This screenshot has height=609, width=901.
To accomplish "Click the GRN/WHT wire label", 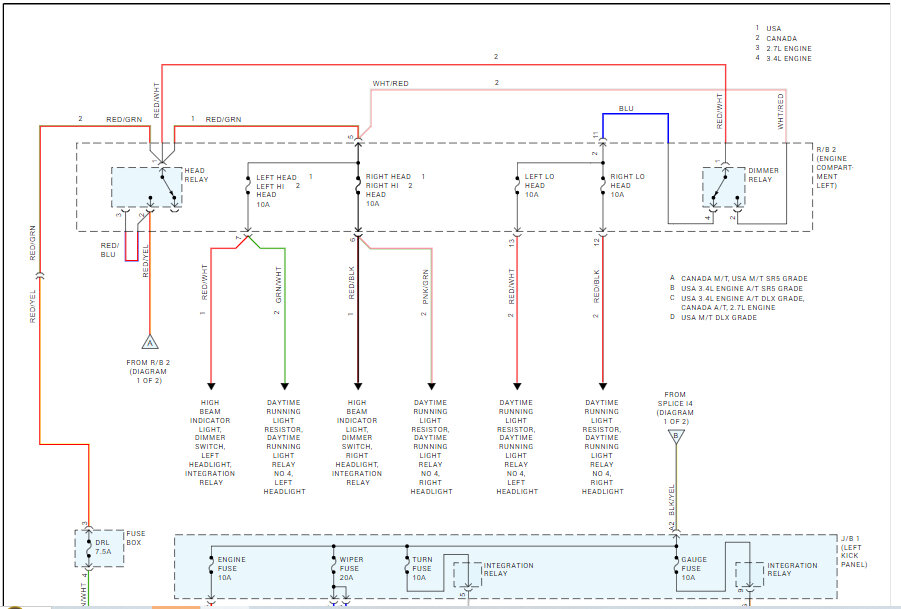I will 278,284.
